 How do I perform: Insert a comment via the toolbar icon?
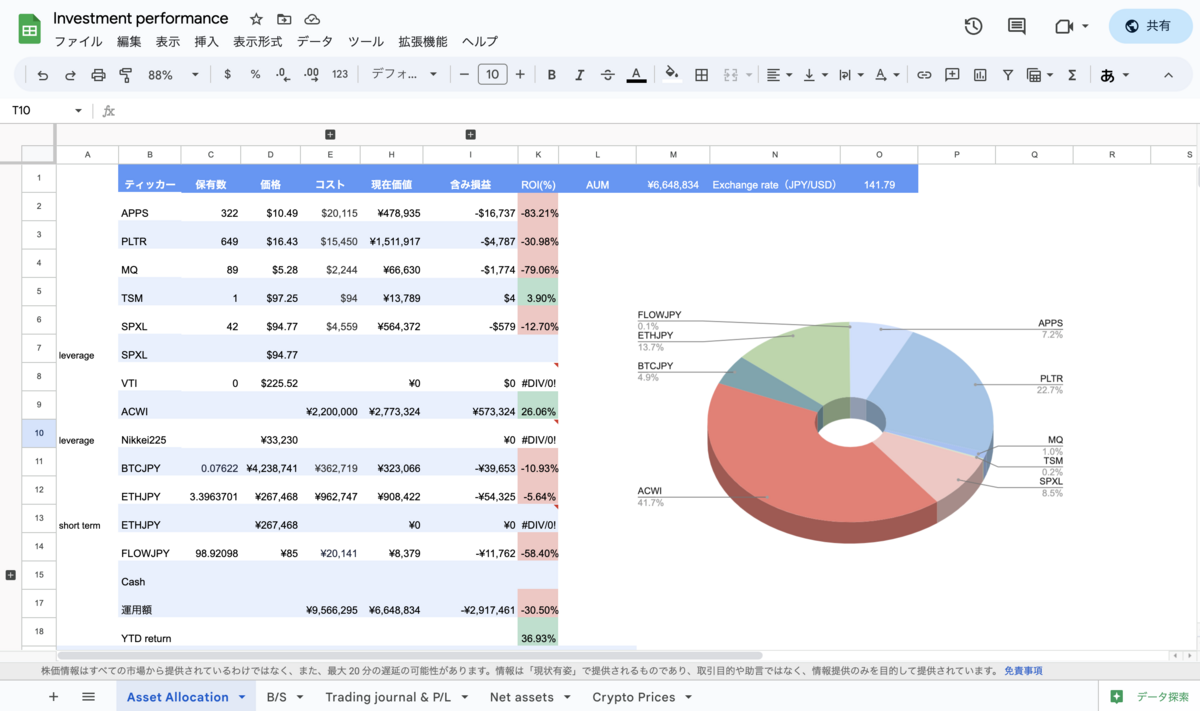point(951,74)
